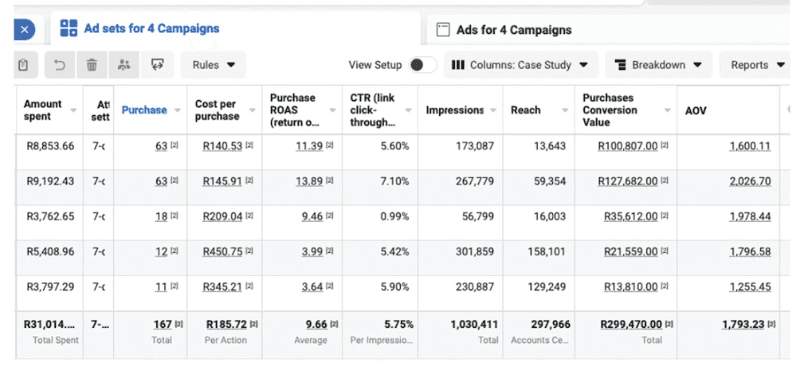The image size is (796, 373).
Task: Click the audience people icon
Action: pos(124,65)
